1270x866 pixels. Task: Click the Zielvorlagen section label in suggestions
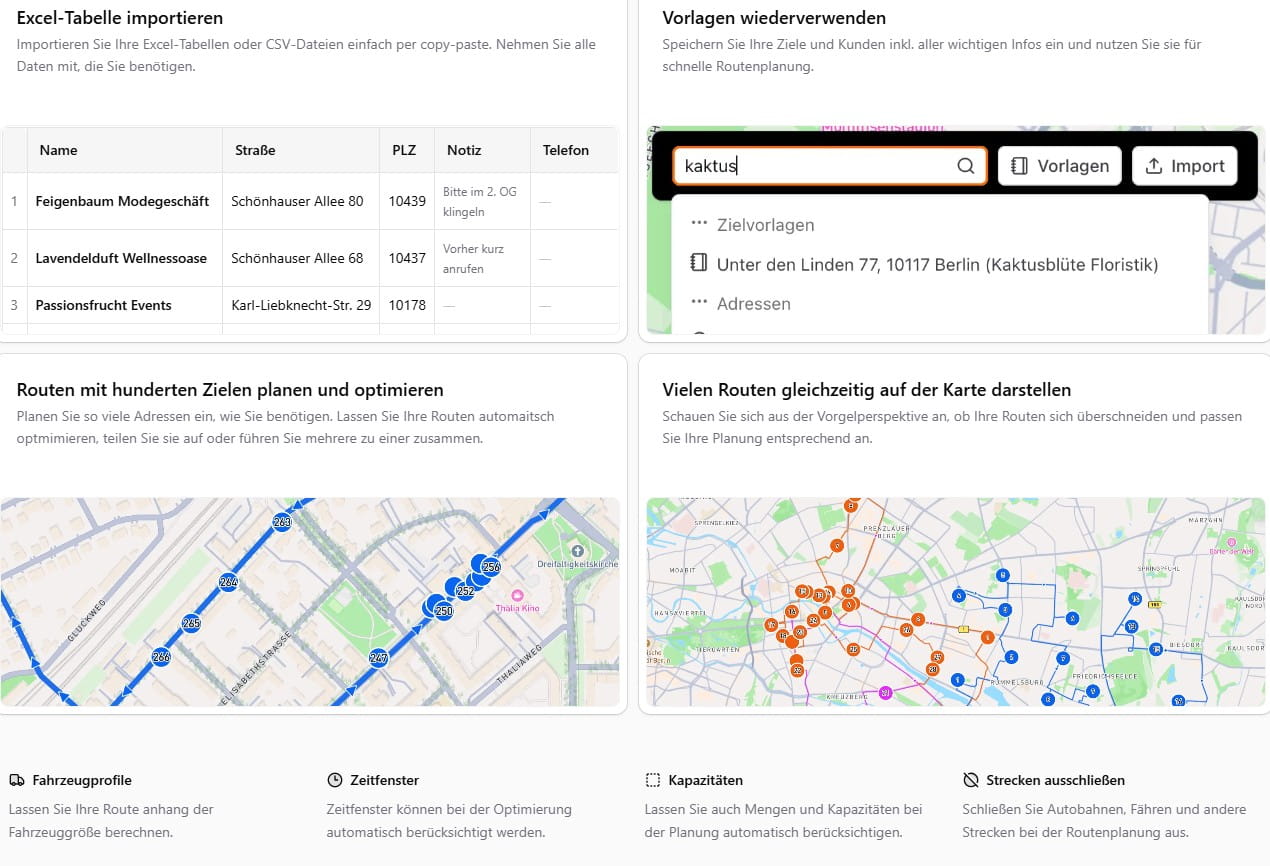[x=766, y=225]
